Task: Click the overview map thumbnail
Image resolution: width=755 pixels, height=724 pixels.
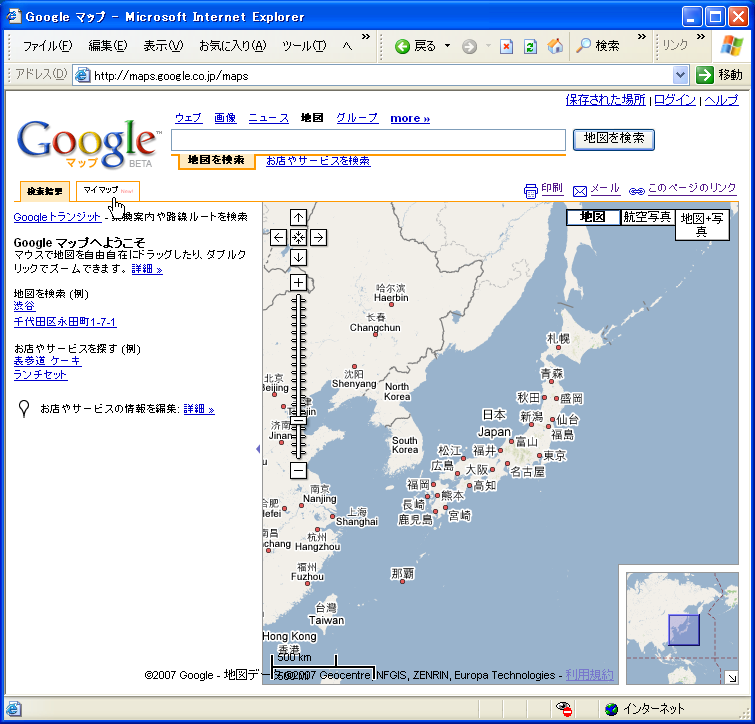Action: 682,628
